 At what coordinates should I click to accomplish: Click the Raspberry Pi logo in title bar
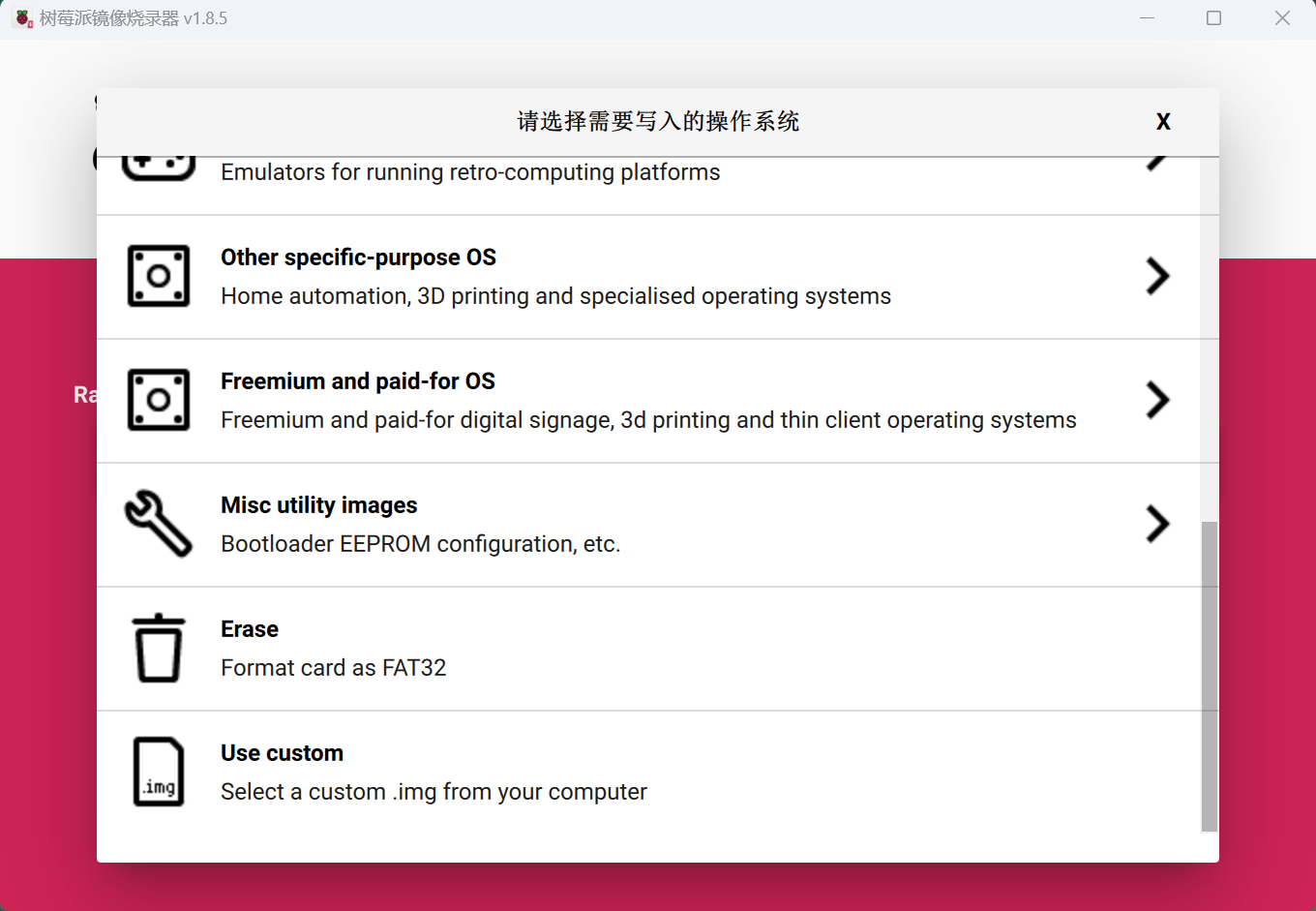(23, 18)
